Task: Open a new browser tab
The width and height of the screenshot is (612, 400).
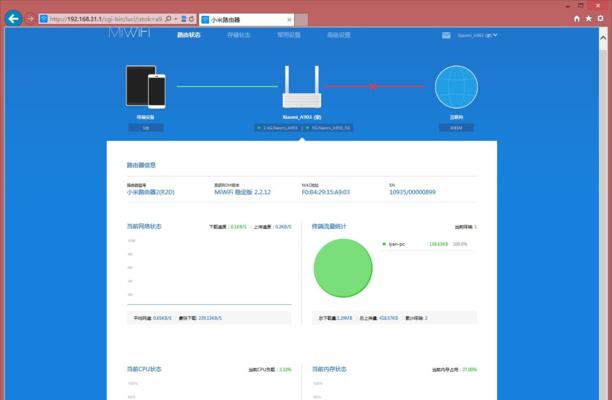Action: [x=301, y=20]
